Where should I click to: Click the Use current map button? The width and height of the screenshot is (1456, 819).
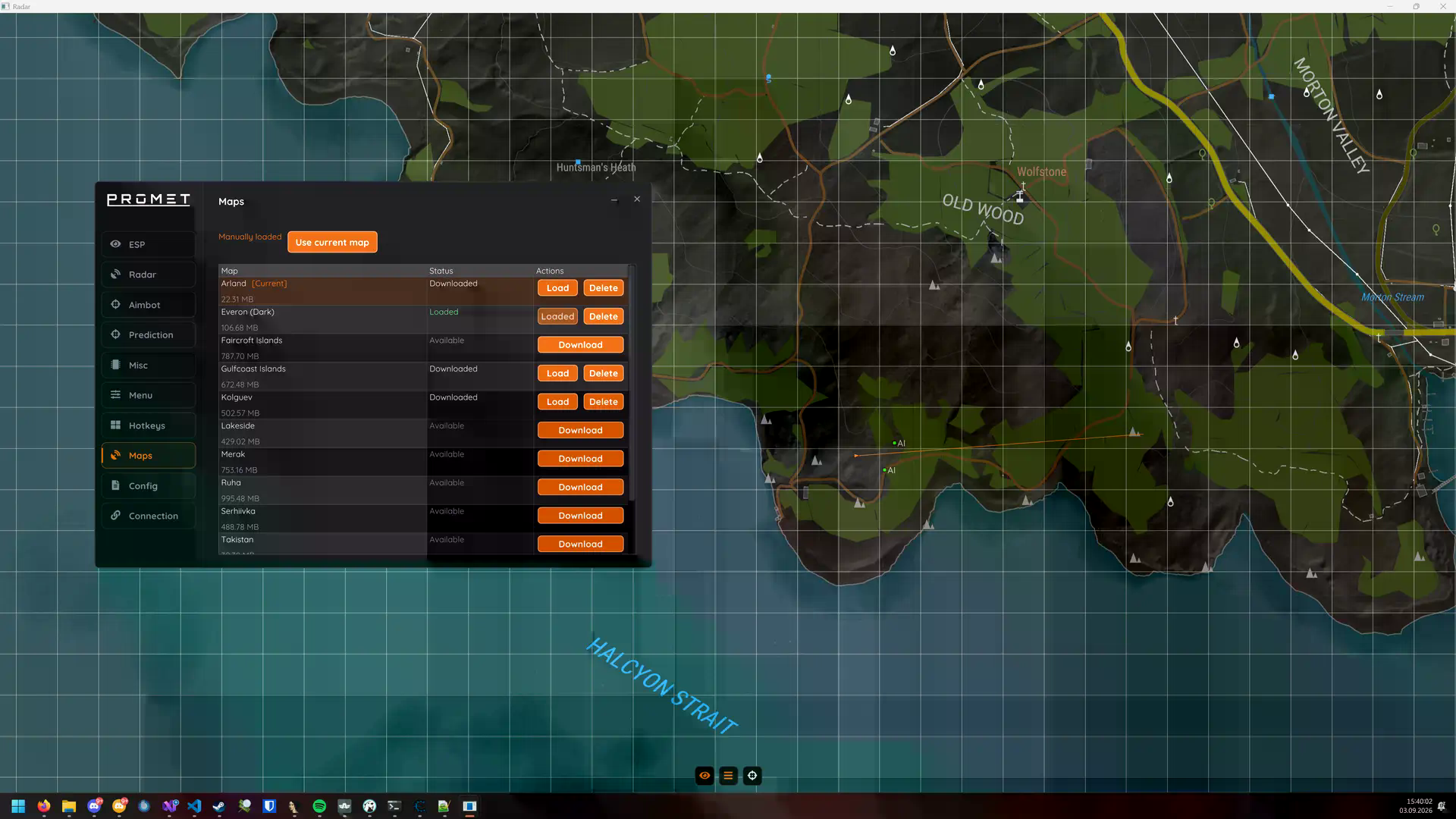point(332,243)
